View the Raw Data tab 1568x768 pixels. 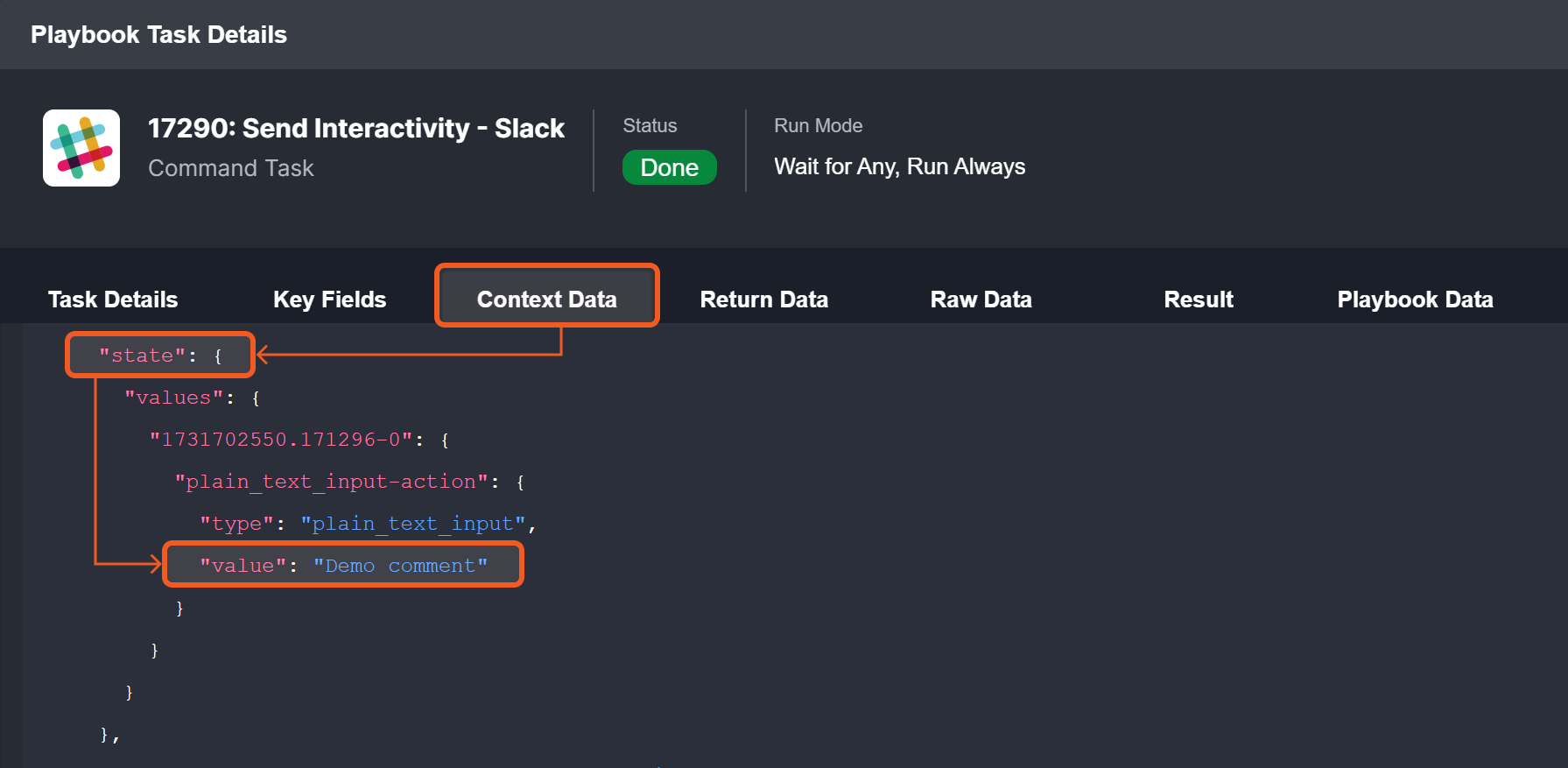coord(981,299)
